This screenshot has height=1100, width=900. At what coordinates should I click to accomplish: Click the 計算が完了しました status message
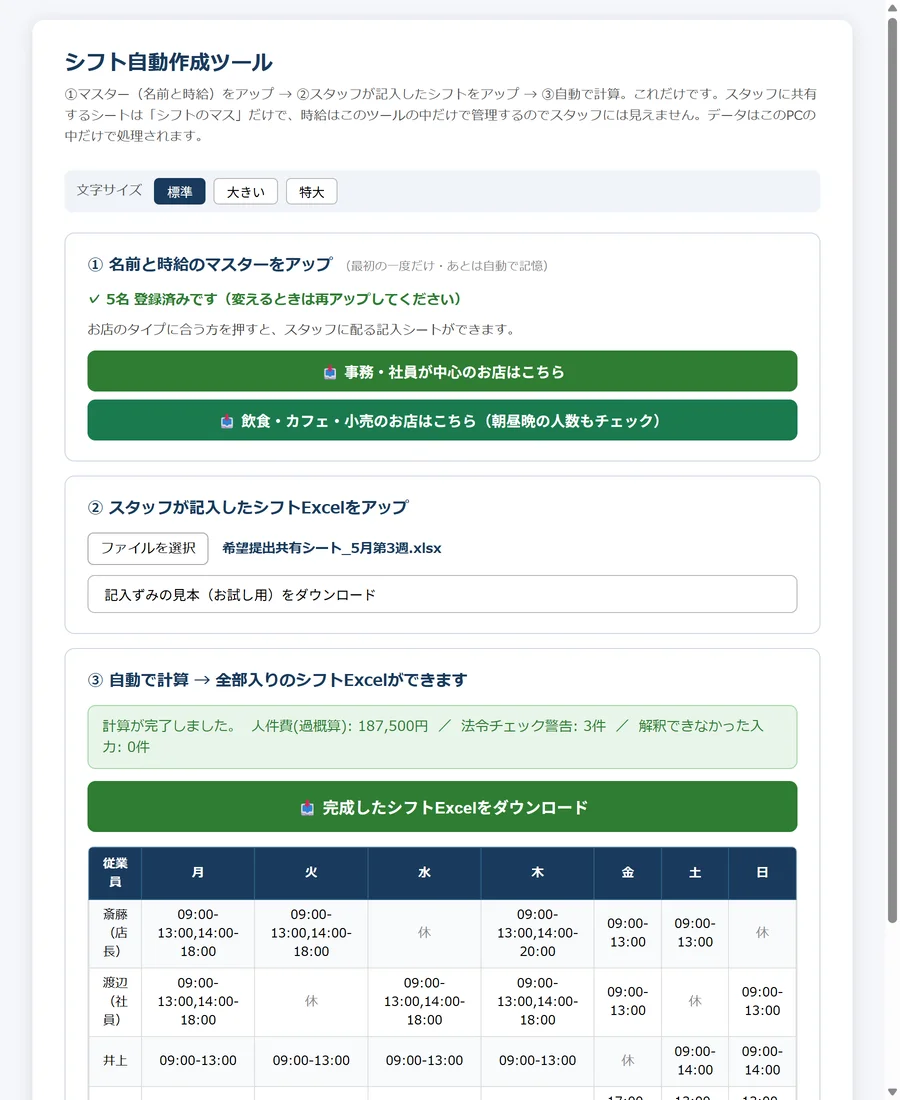pos(442,737)
